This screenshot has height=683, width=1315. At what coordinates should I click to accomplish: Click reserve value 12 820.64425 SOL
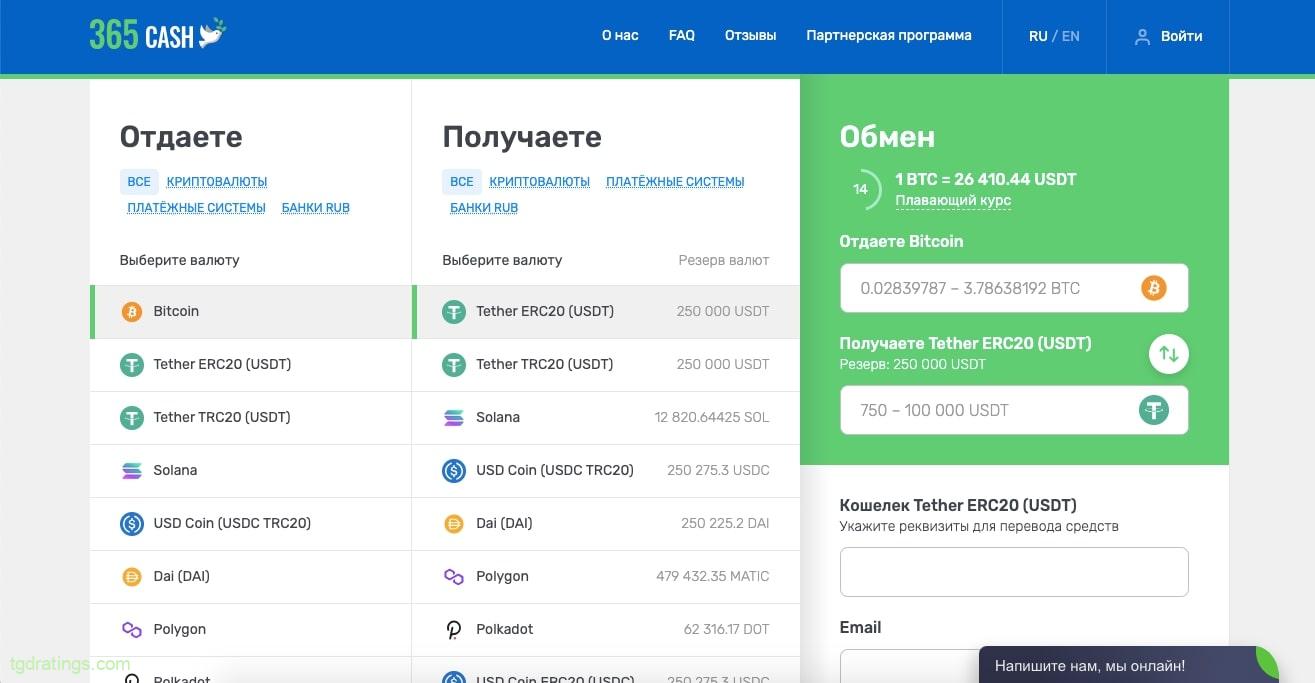[712, 418]
